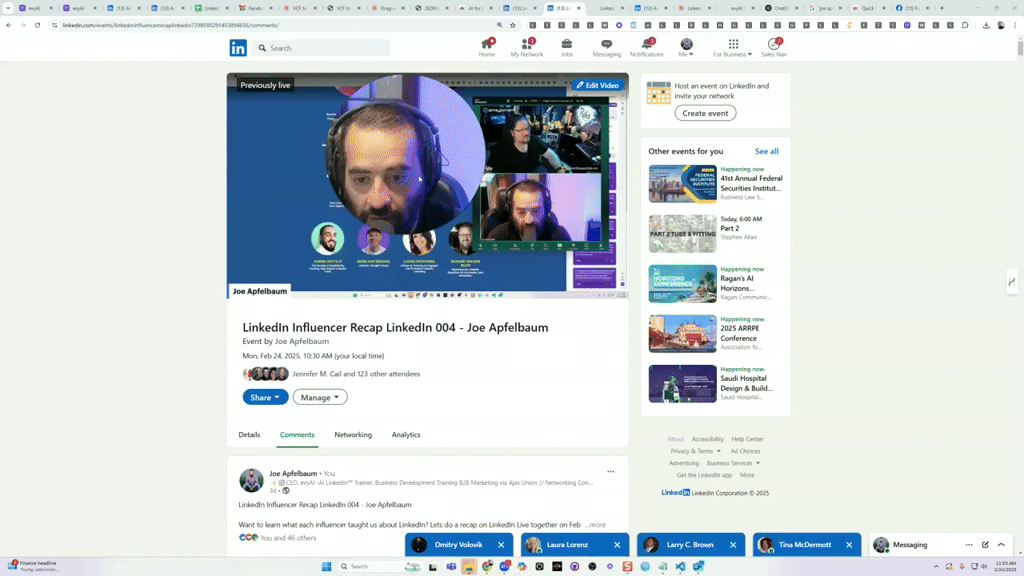The image size is (1024, 576).
Task: Switch to the Networking tab
Action: click(x=353, y=435)
